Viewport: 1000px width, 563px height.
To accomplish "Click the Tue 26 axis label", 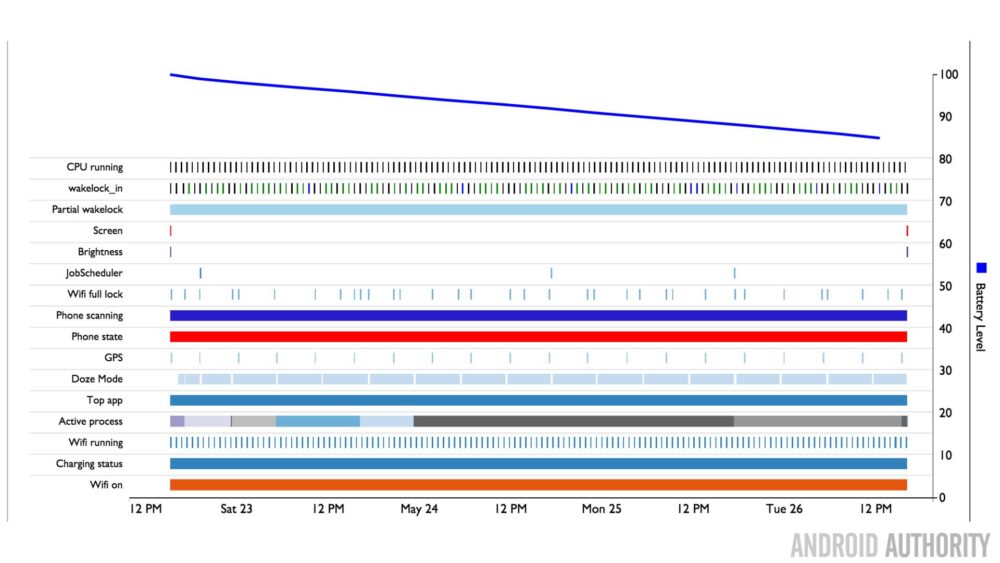I will (784, 509).
